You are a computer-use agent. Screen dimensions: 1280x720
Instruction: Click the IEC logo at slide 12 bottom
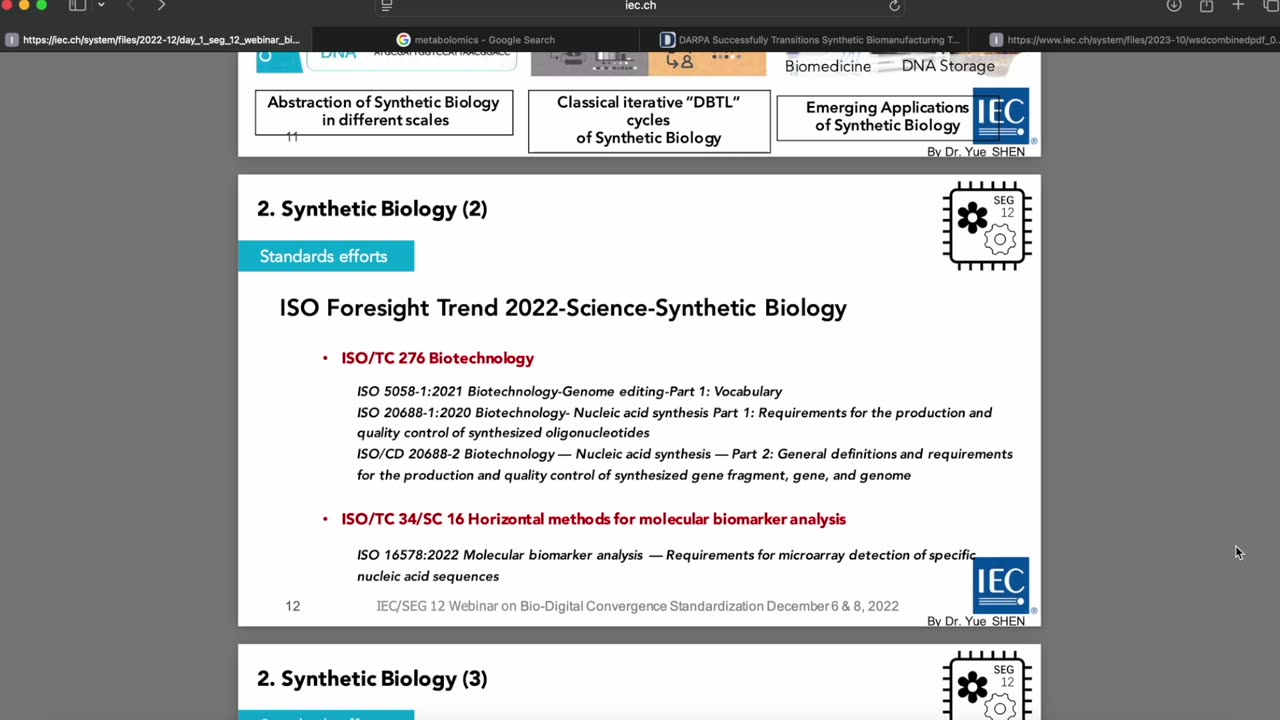pyautogui.click(x=1001, y=585)
